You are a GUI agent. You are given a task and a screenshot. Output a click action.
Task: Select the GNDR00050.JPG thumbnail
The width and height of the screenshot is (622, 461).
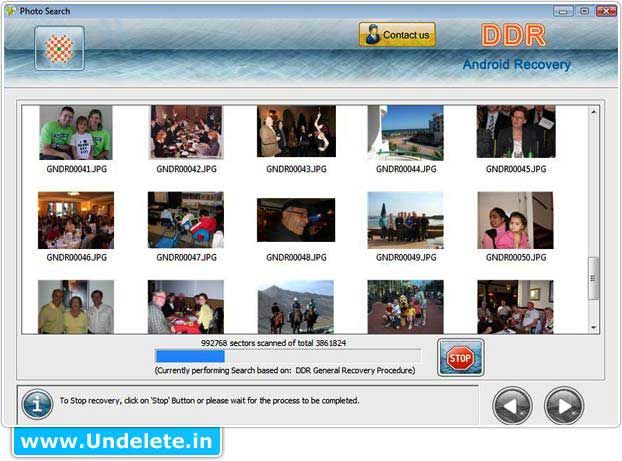coord(516,220)
